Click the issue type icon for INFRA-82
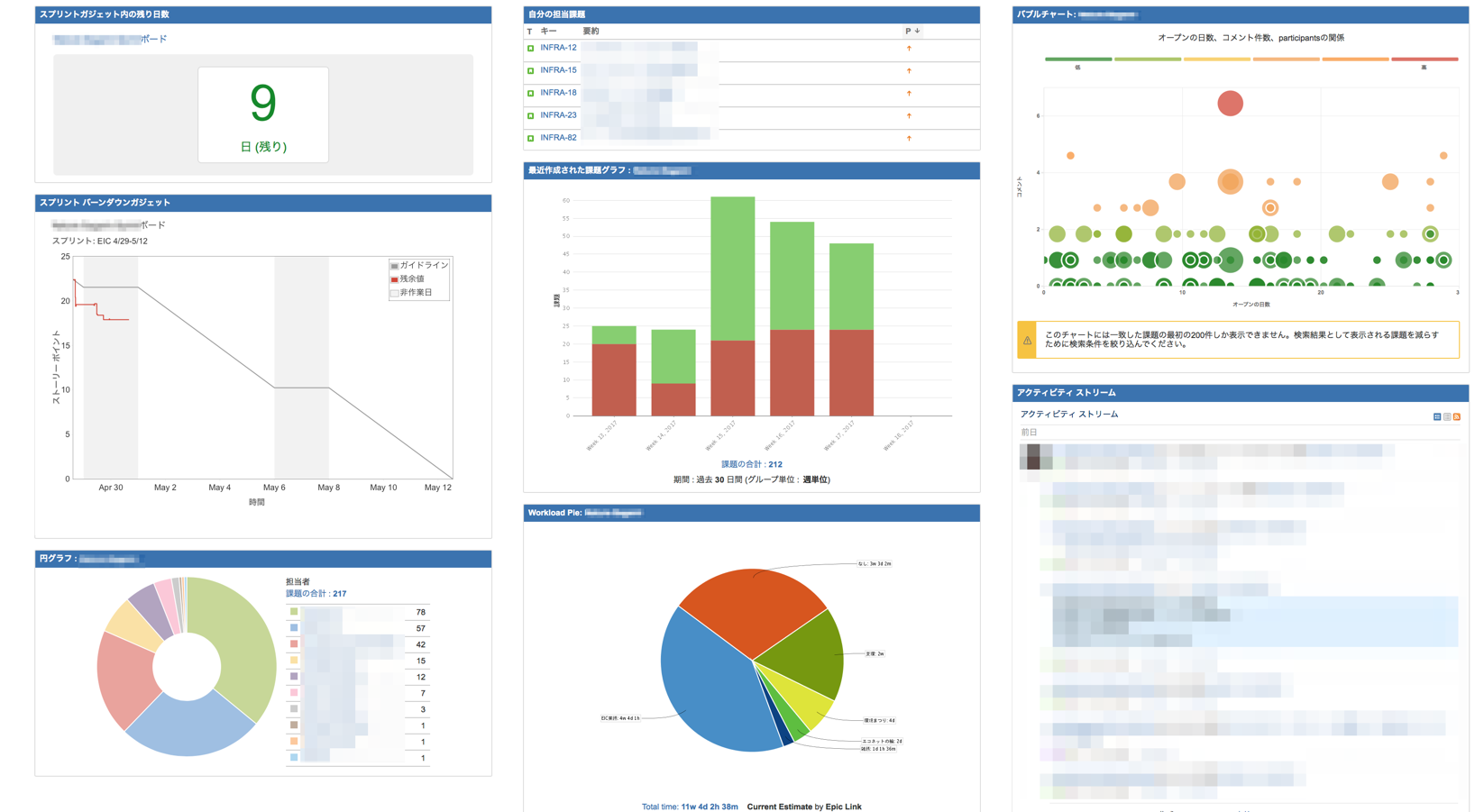 531,139
